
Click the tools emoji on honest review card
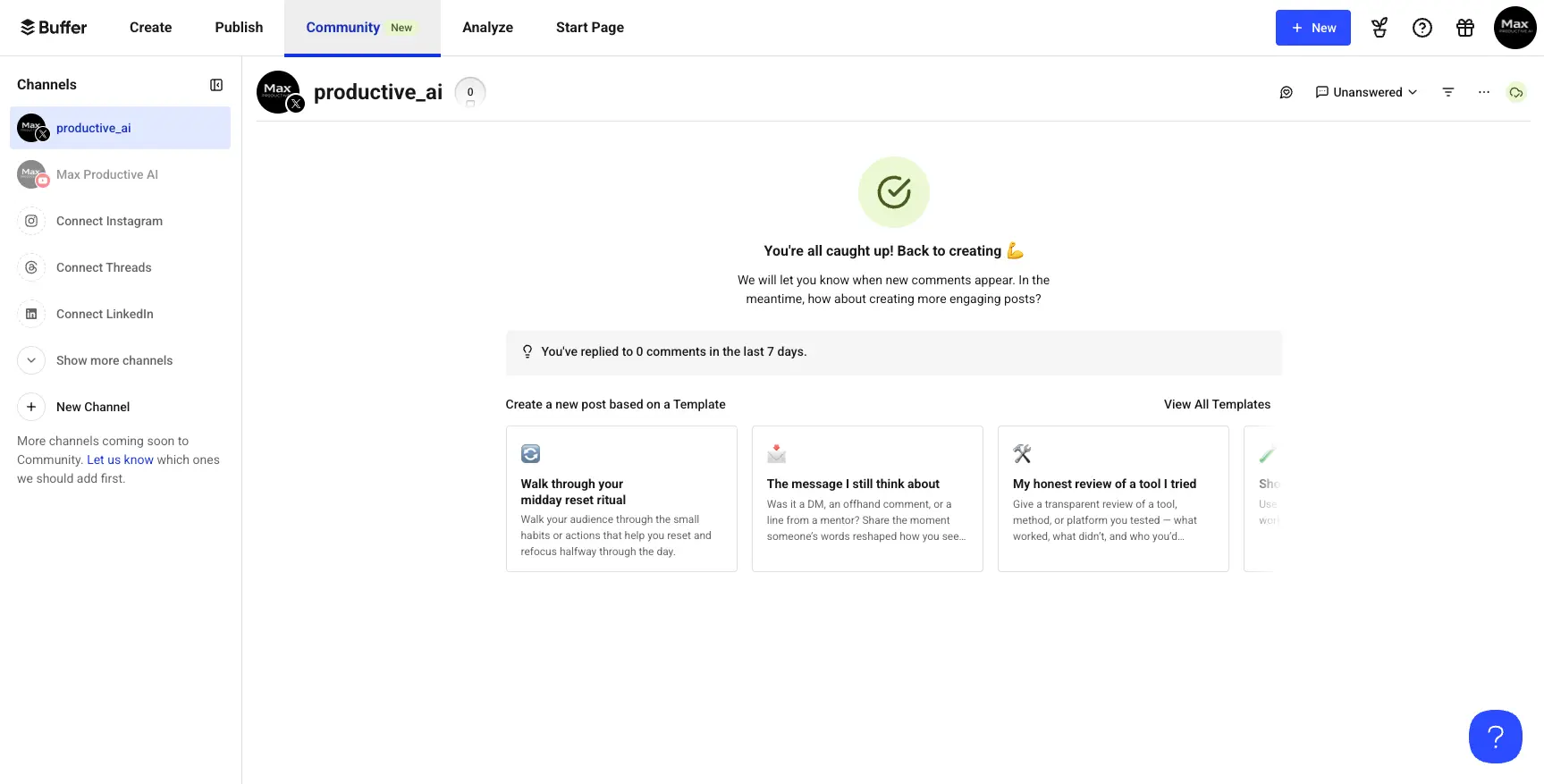coord(1022,454)
